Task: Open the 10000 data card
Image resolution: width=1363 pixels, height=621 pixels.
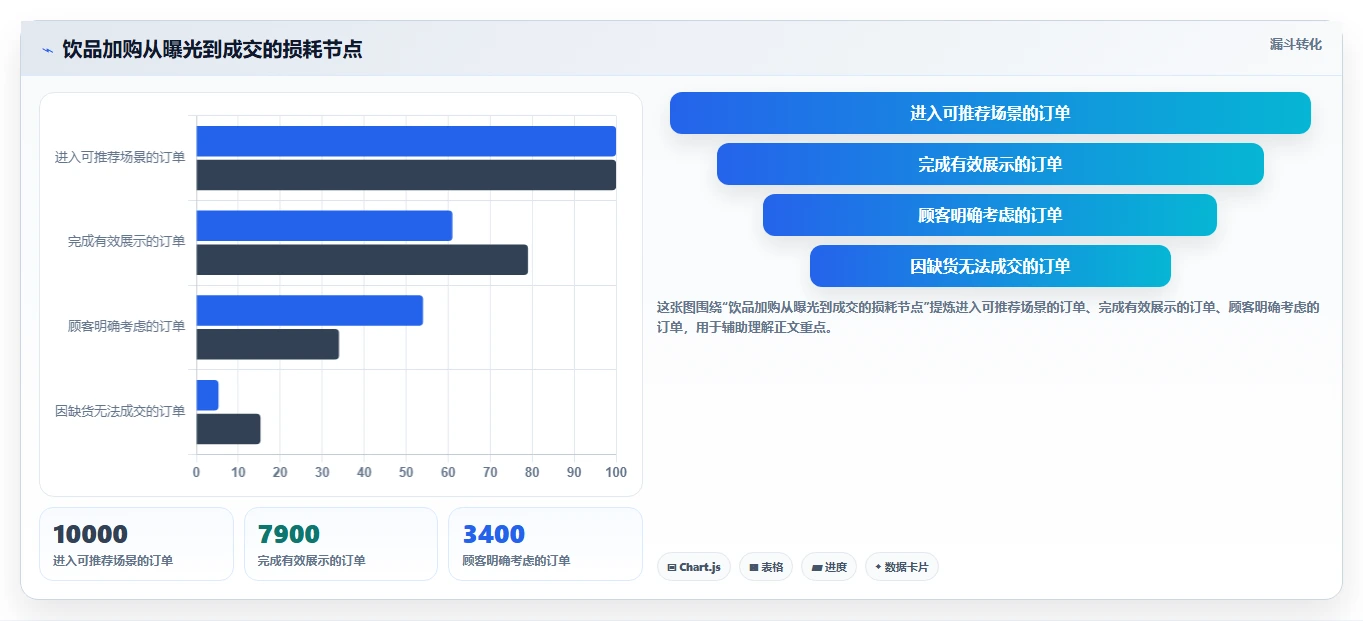Action: [x=136, y=544]
